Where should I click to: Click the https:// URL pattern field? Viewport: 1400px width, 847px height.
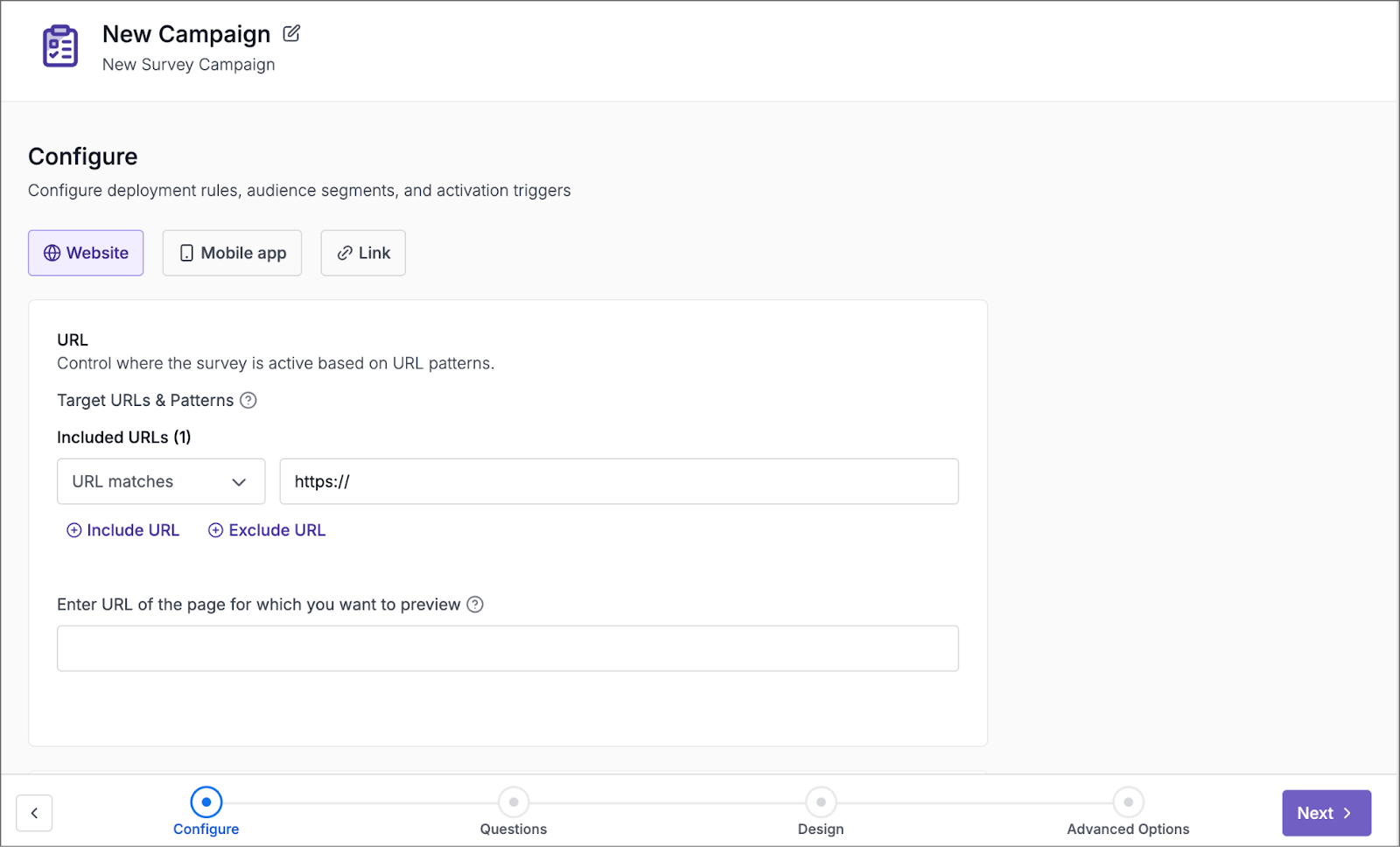pos(619,481)
